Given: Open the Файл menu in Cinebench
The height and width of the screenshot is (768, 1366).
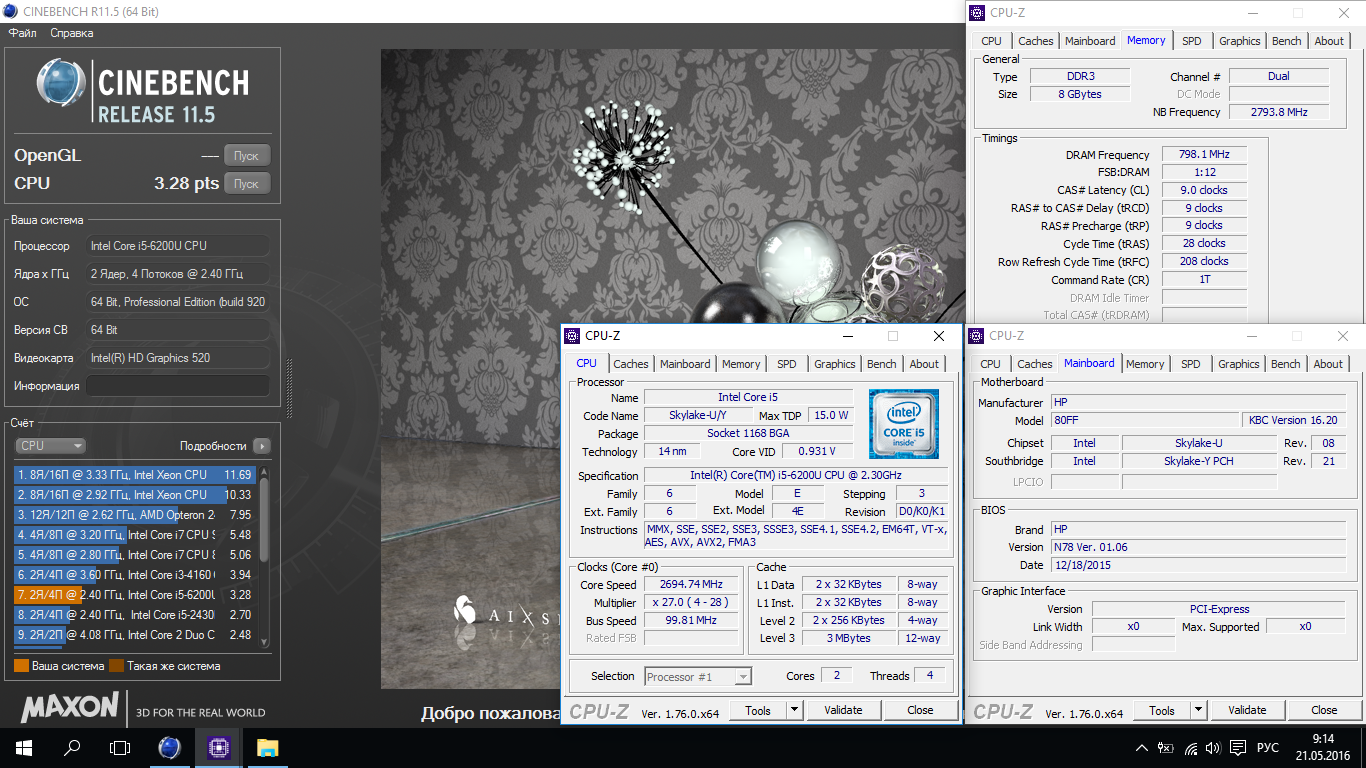Looking at the screenshot, I should (x=23, y=33).
